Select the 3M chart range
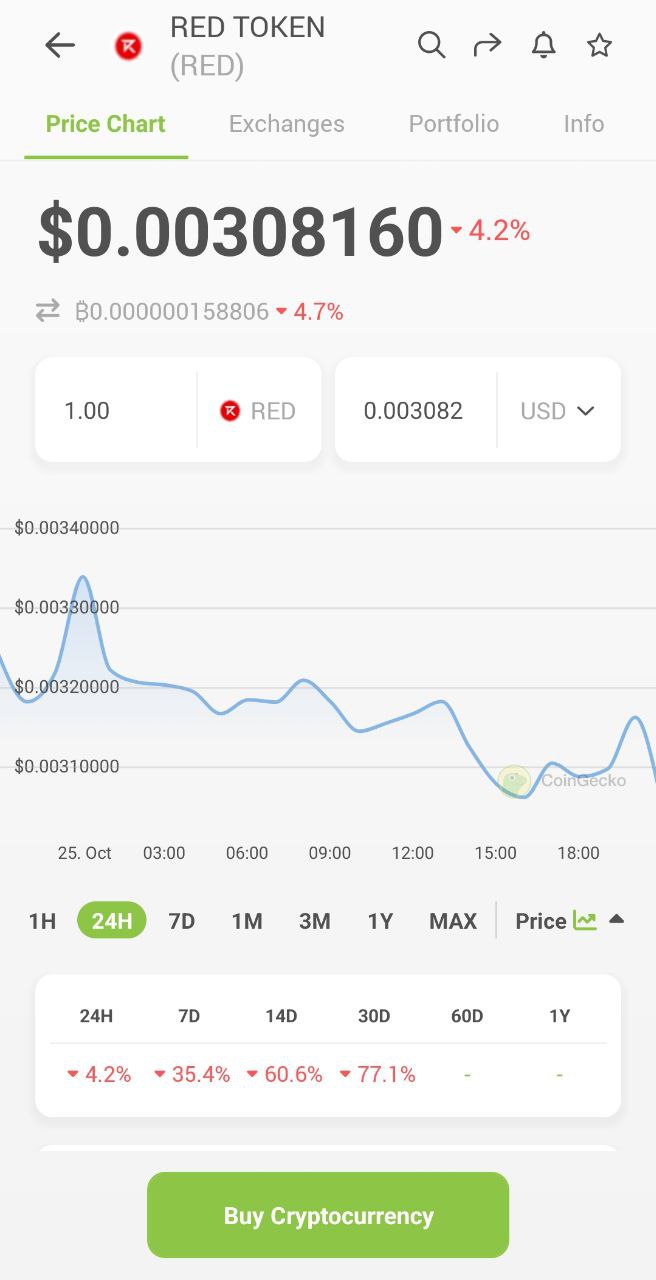656x1280 pixels. (315, 921)
